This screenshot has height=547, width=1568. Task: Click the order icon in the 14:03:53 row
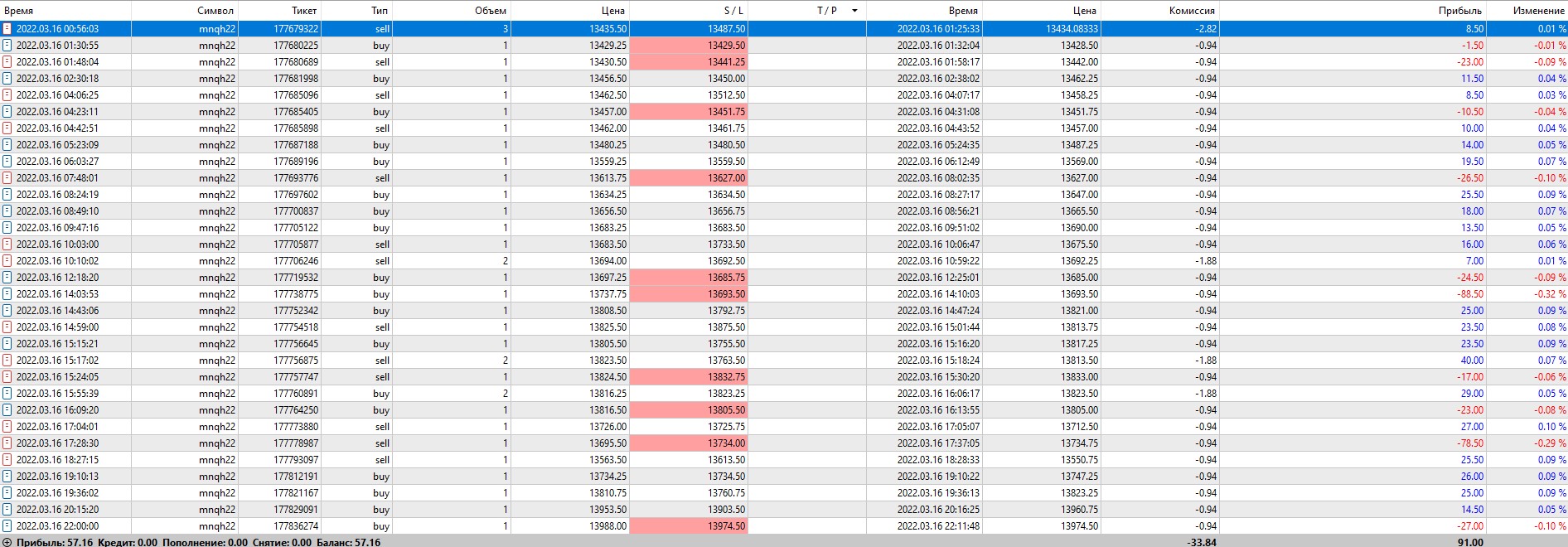7,294
